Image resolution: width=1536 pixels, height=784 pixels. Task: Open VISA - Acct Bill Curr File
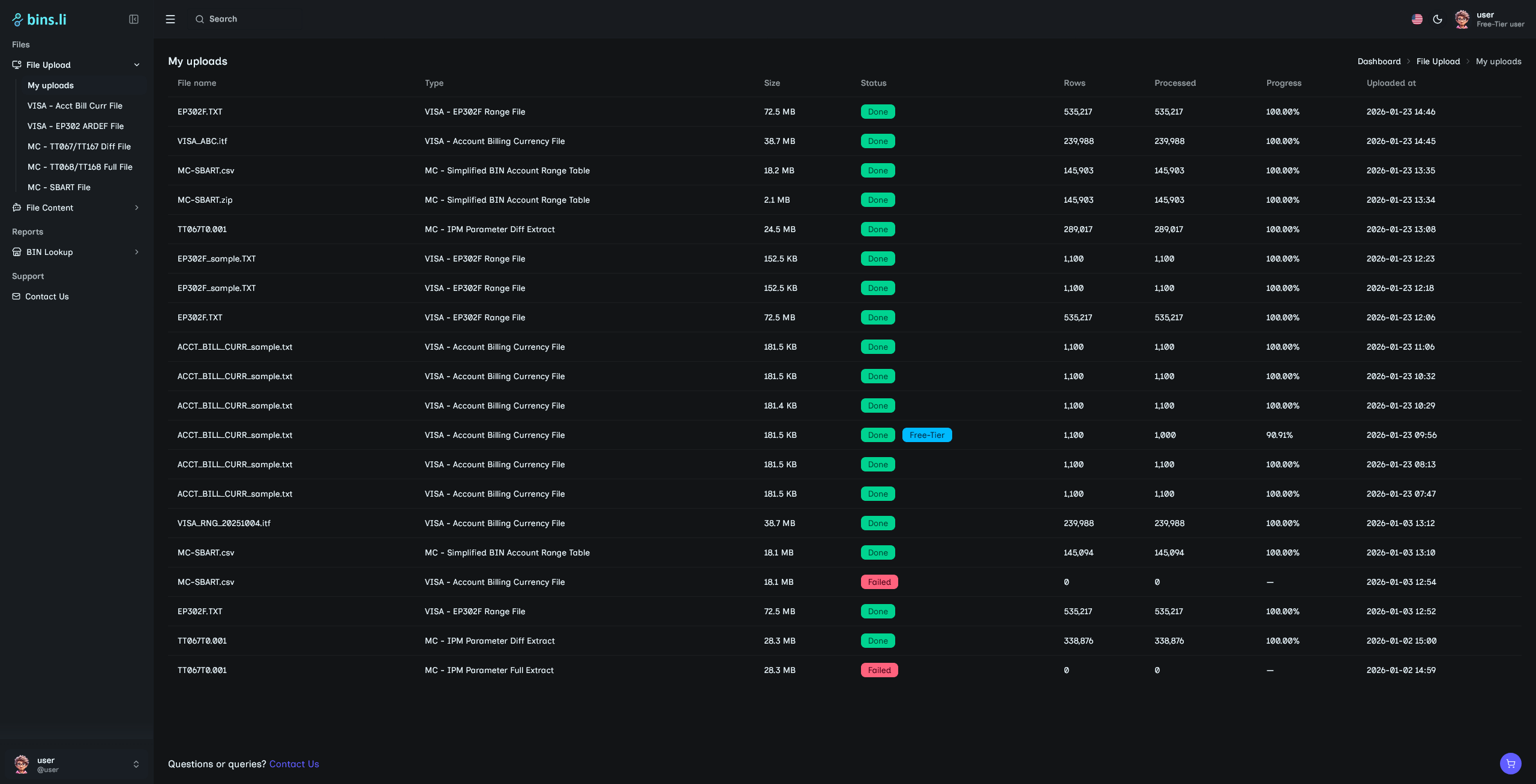[x=75, y=106]
